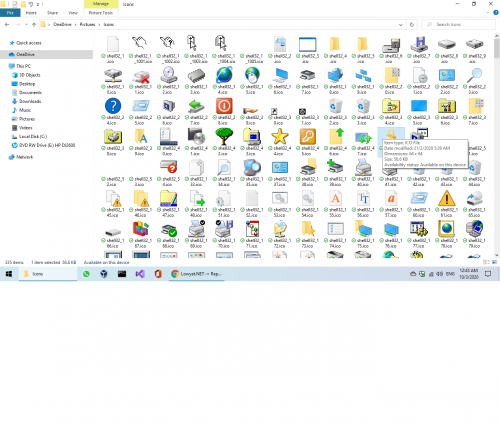Viewport: 500px width, 424px height.
Task: Select the green tree icon file
Action: 224,142
